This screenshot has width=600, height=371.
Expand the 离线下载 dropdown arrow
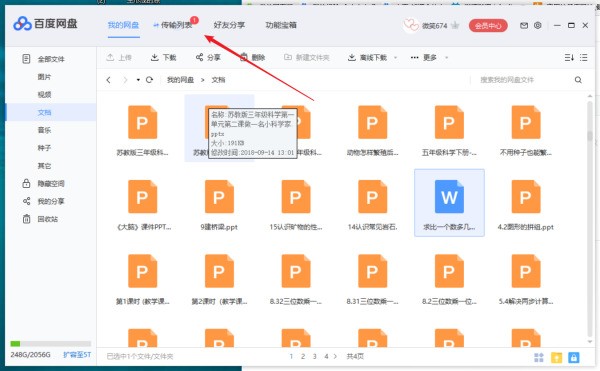point(395,58)
